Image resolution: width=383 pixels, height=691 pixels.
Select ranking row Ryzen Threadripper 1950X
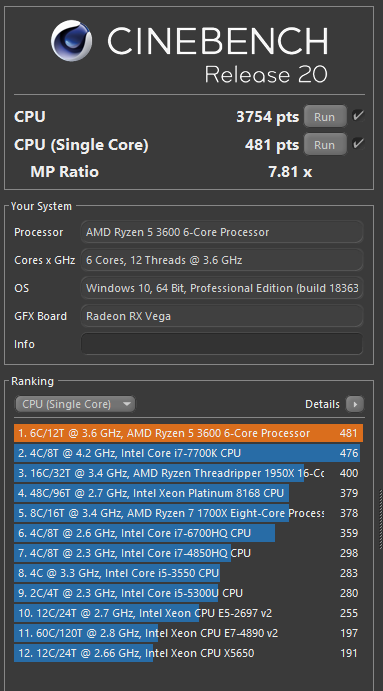tap(189, 473)
